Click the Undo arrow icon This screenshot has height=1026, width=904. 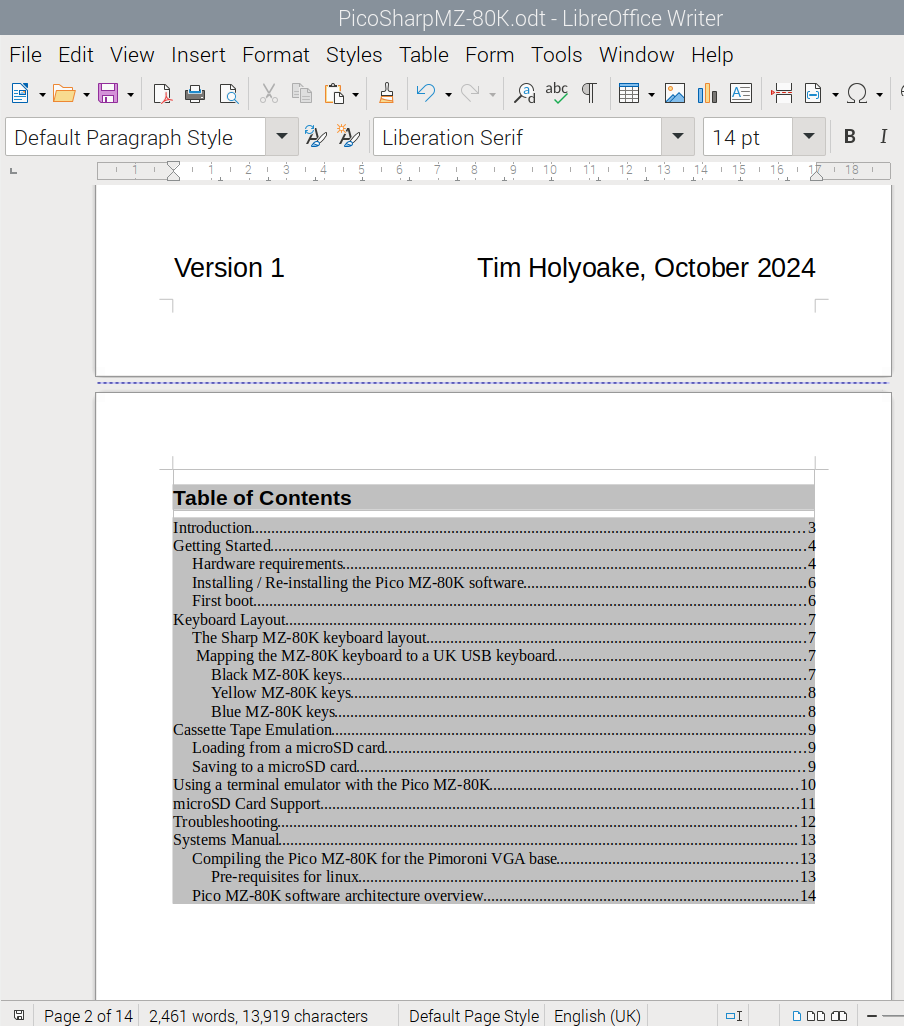click(x=426, y=94)
